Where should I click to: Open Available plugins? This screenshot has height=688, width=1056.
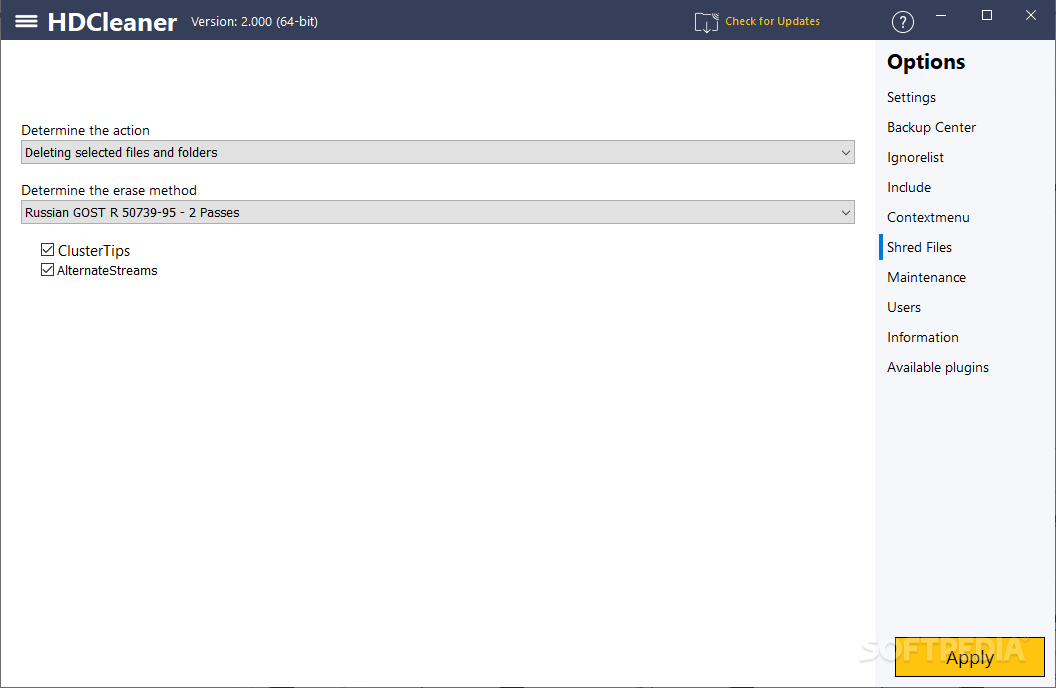point(937,368)
